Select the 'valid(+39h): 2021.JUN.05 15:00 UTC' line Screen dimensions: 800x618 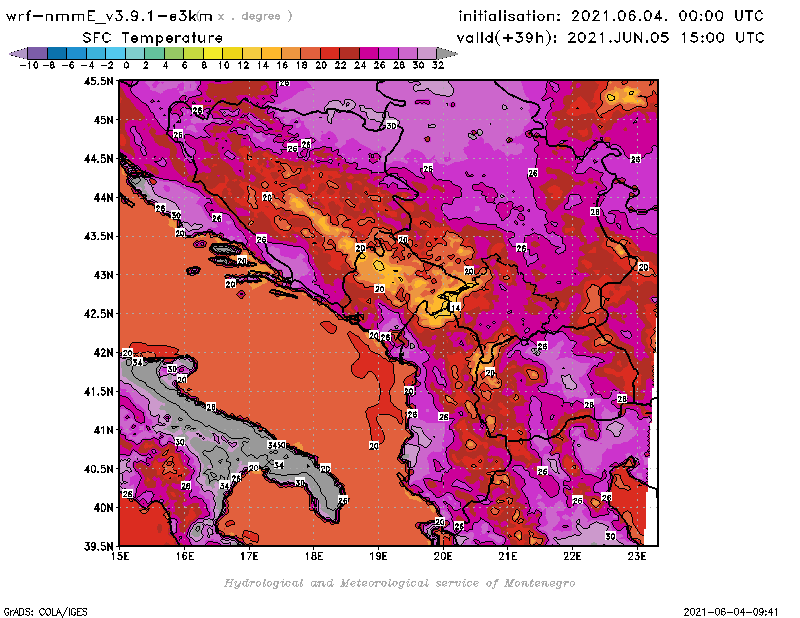[610, 38]
